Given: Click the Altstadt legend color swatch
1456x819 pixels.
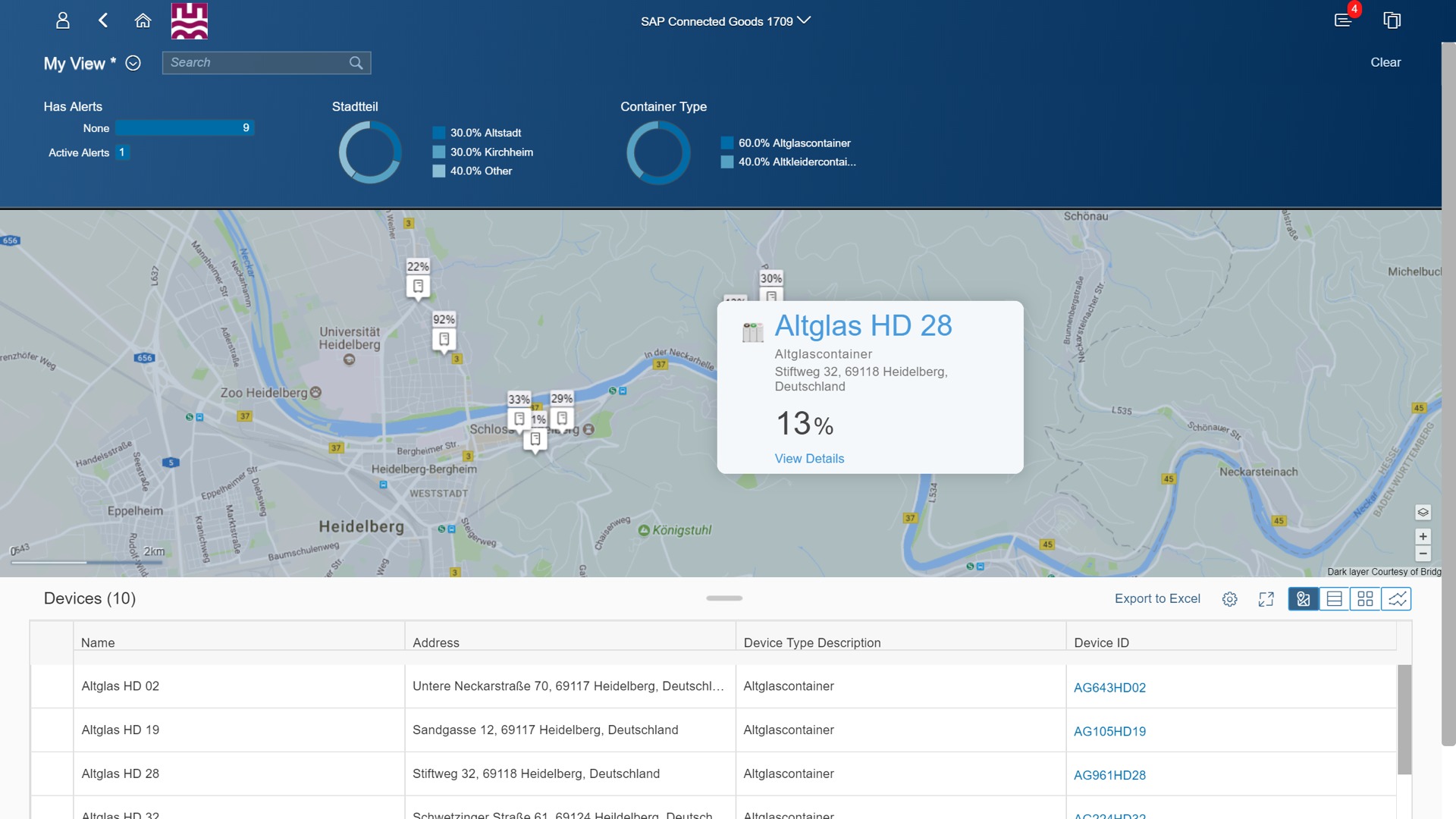Looking at the screenshot, I should [x=439, y=133].
